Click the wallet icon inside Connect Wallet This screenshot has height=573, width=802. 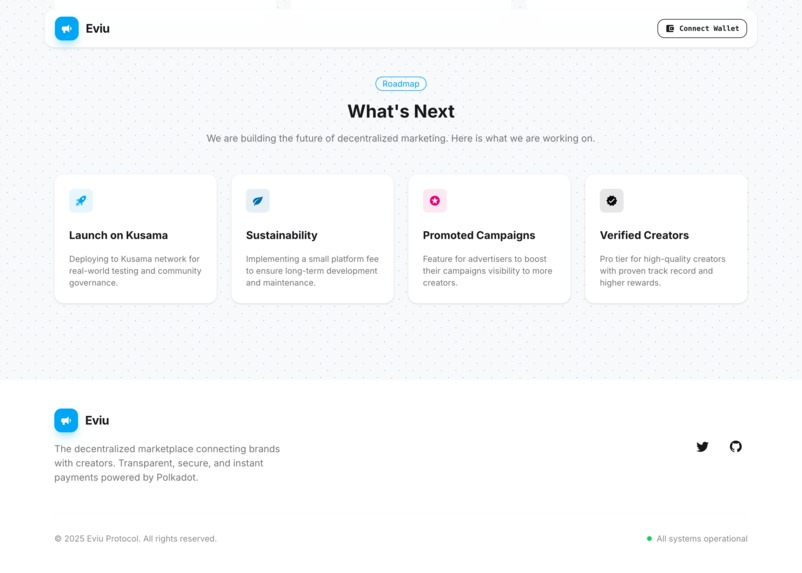(x=670, y=29)
